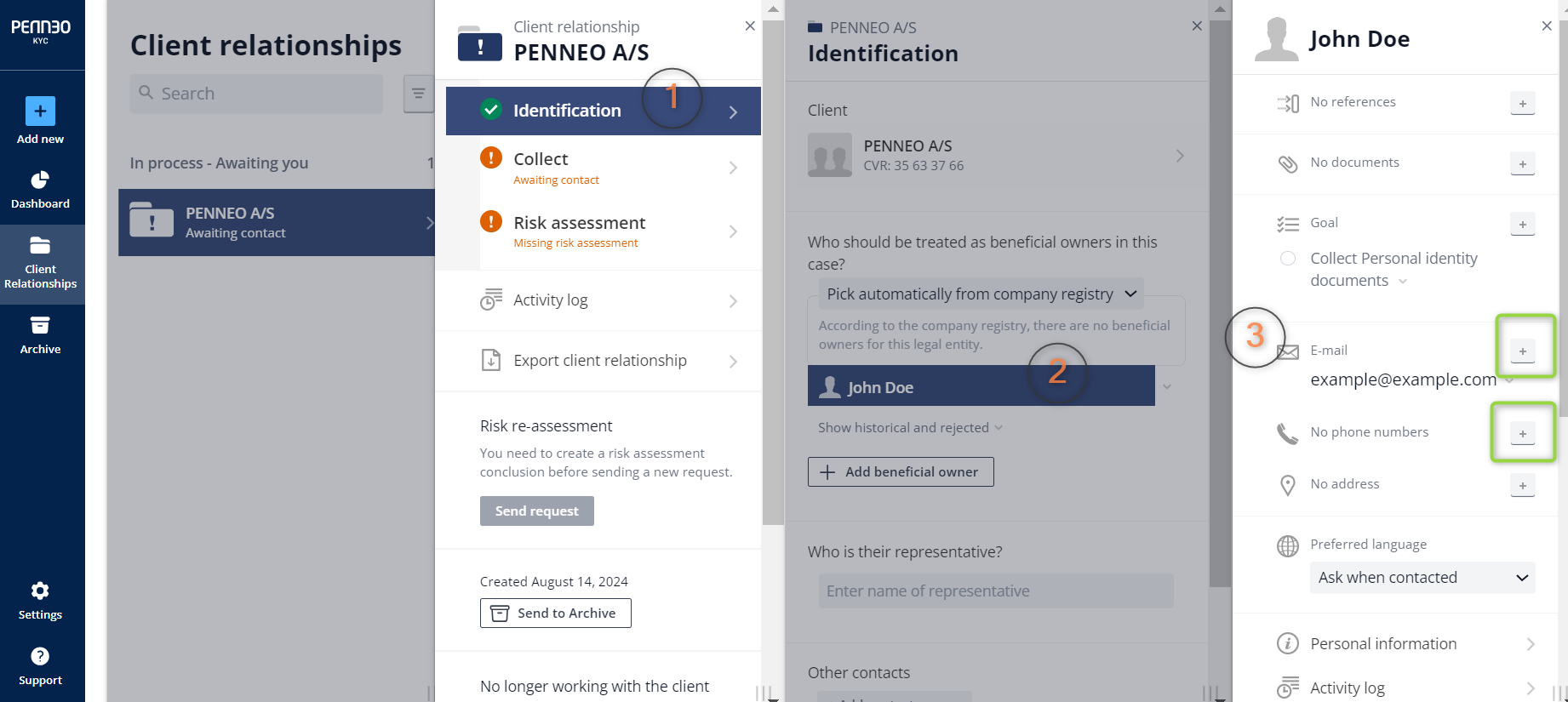
Task: Add a phone number with plus button
Action: 1522,433
